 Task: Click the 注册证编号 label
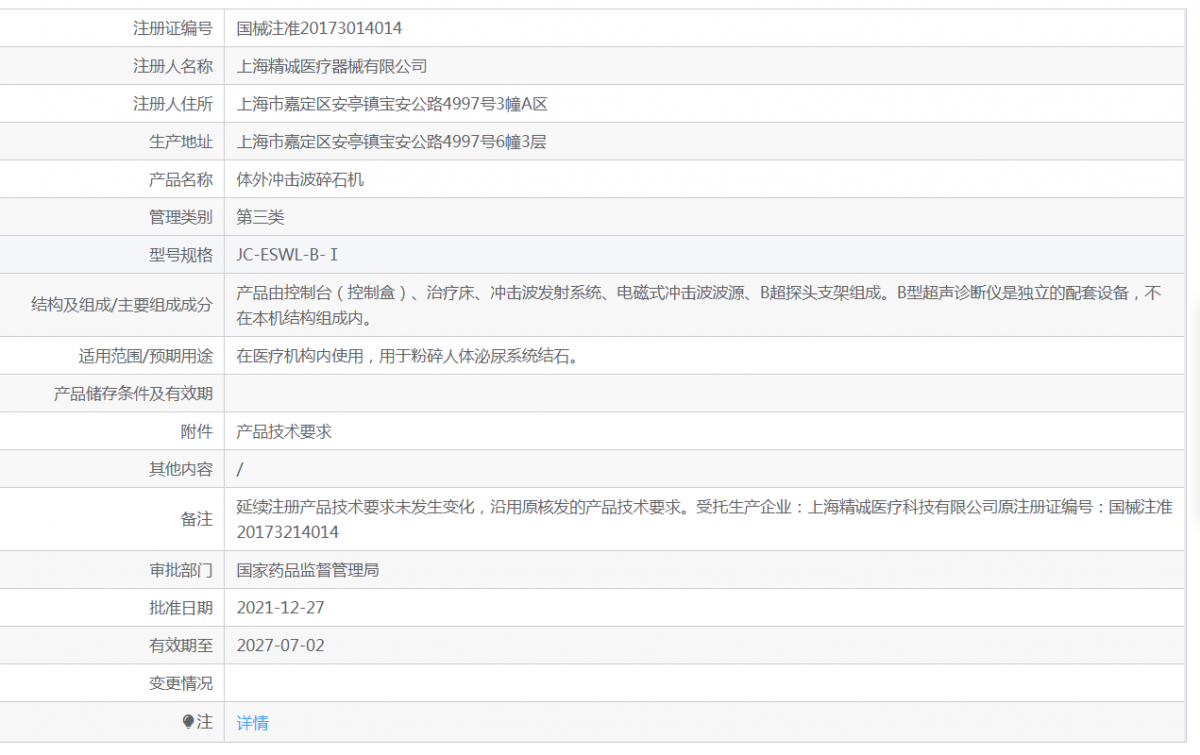tap(173, 29)
